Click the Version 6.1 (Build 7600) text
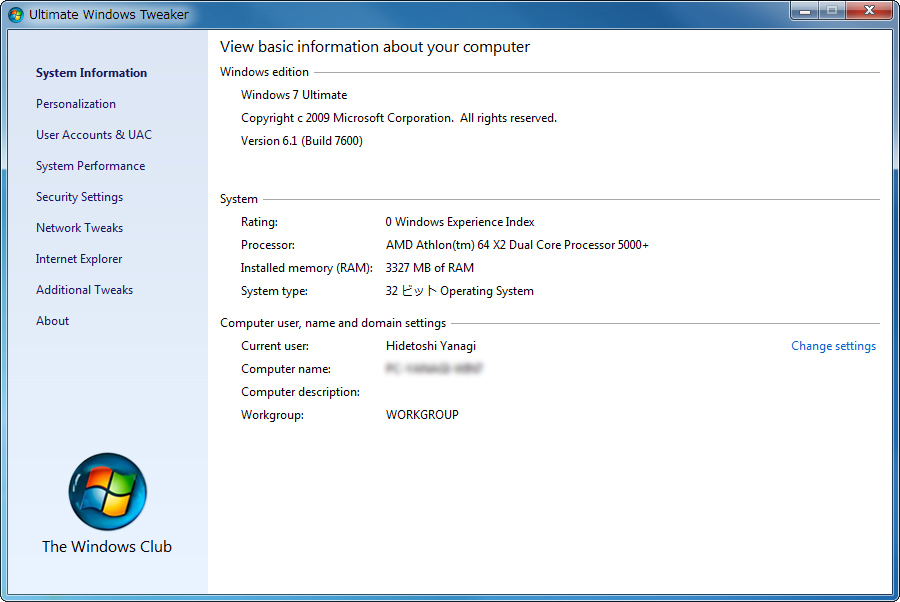The width and height of the screenshot is (900, 602). tap(301, 141)
